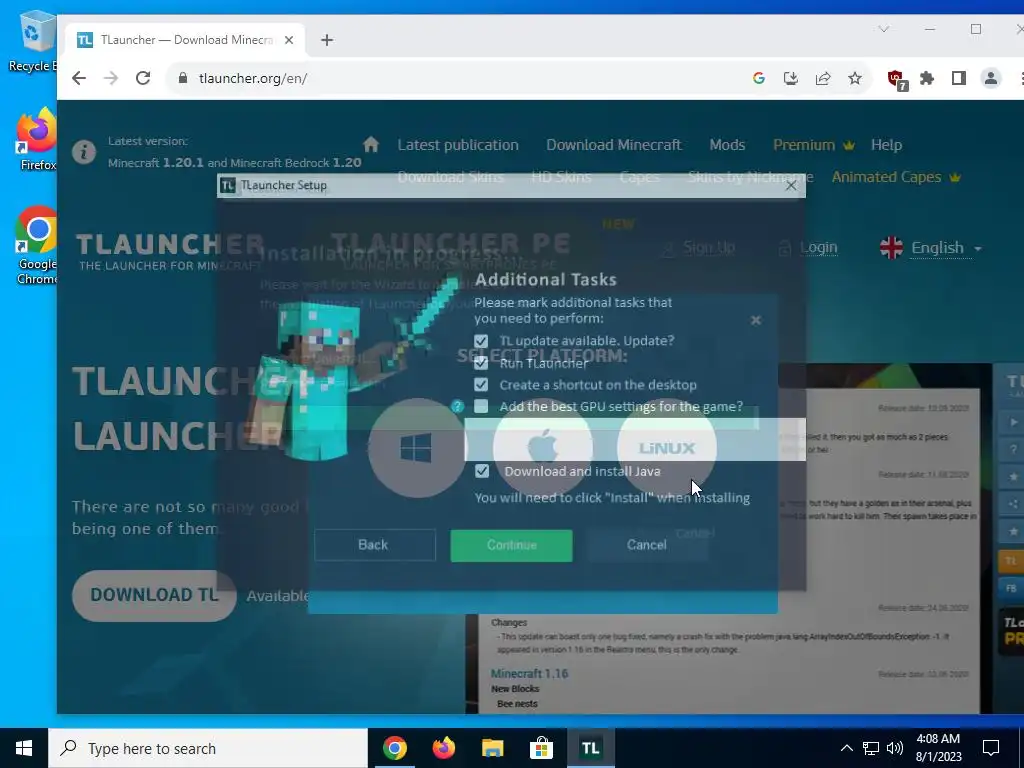
Task: Open 'Animated Capes' menu item
Action: pyautogui.click(x=896, y=177)
